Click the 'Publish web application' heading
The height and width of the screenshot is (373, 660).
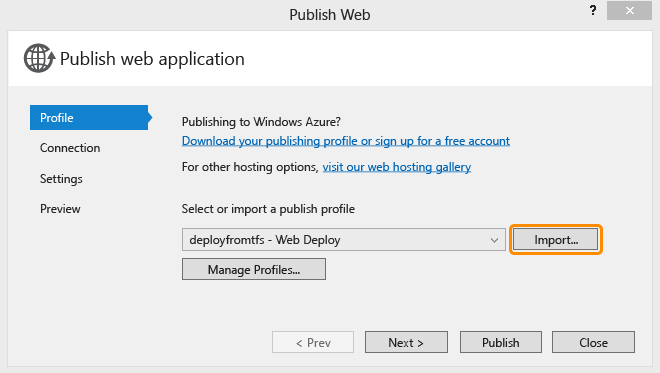click(152, 59)
